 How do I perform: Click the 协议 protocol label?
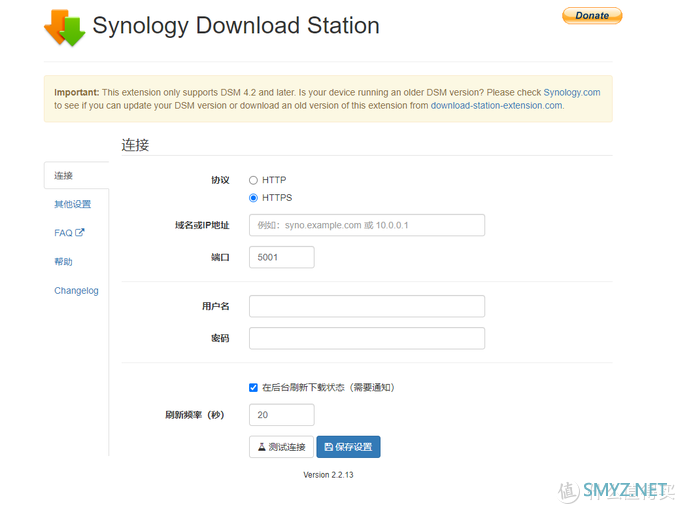(220, 180)
